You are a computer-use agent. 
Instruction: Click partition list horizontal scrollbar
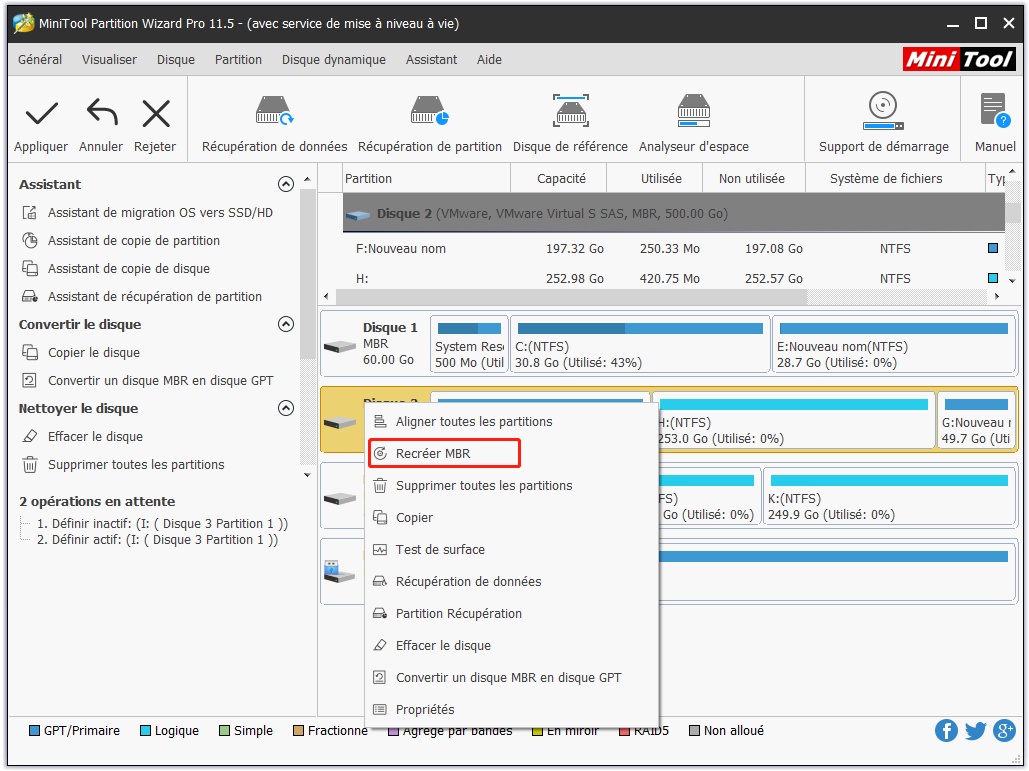(x=571, y=297)
